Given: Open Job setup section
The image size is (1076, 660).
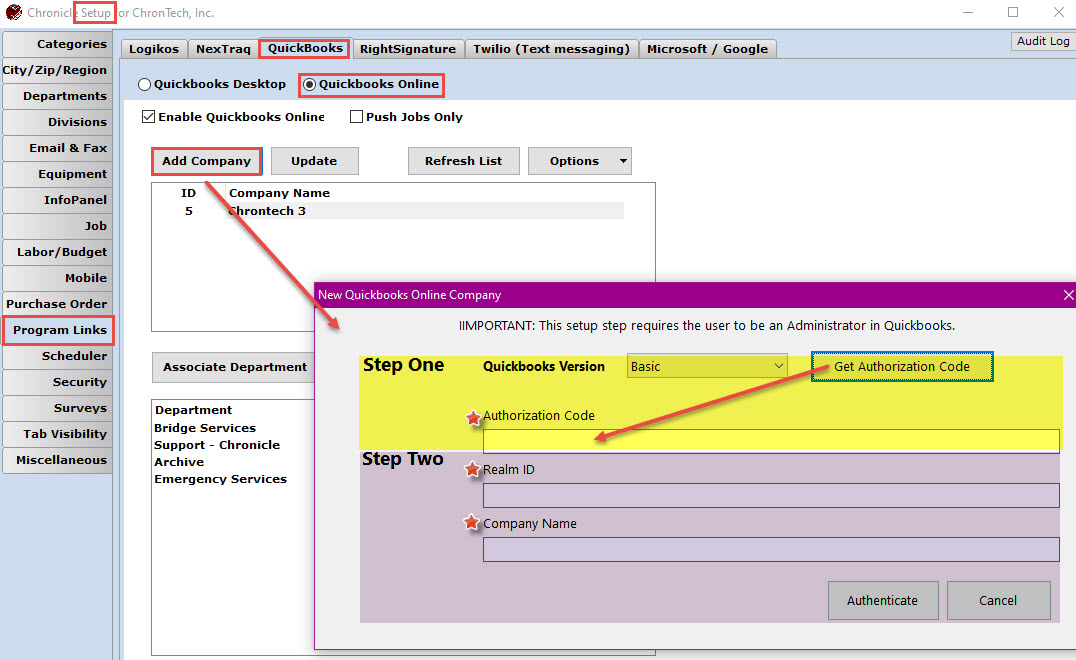Looking at the screenshot, I should pyautogui.click(x=58, y=226).
